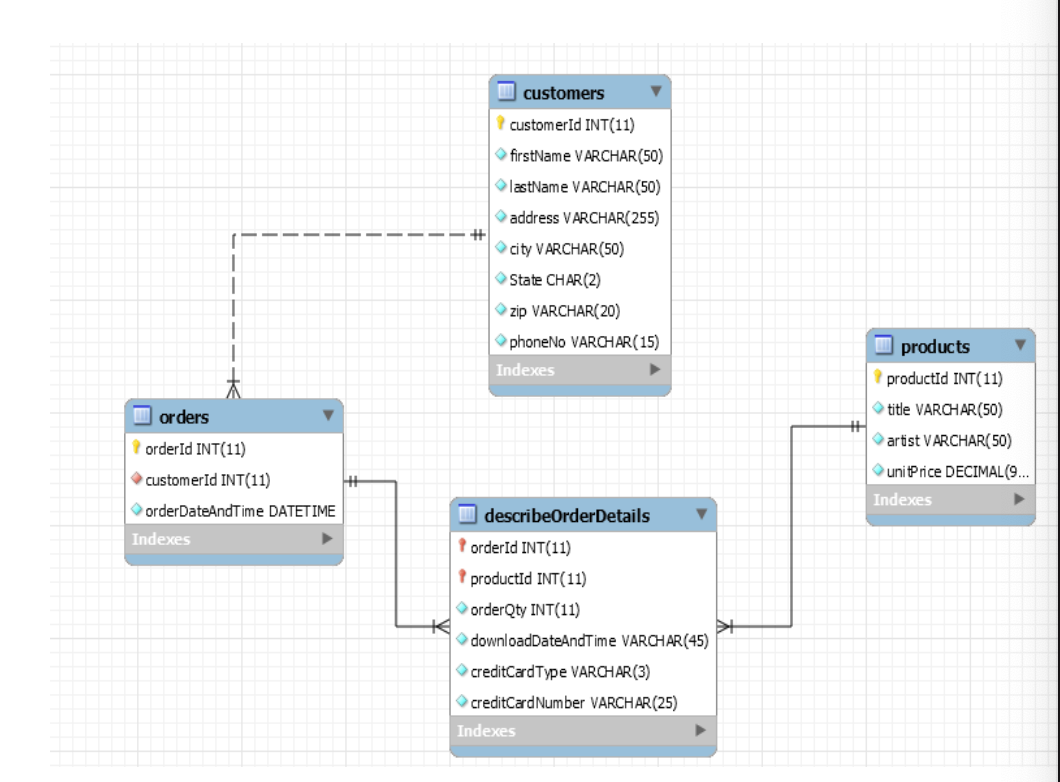Viewport: 1060px width, 782px height.
Task: Select title VARCHAR(50) column
Action: click(950, 410)
